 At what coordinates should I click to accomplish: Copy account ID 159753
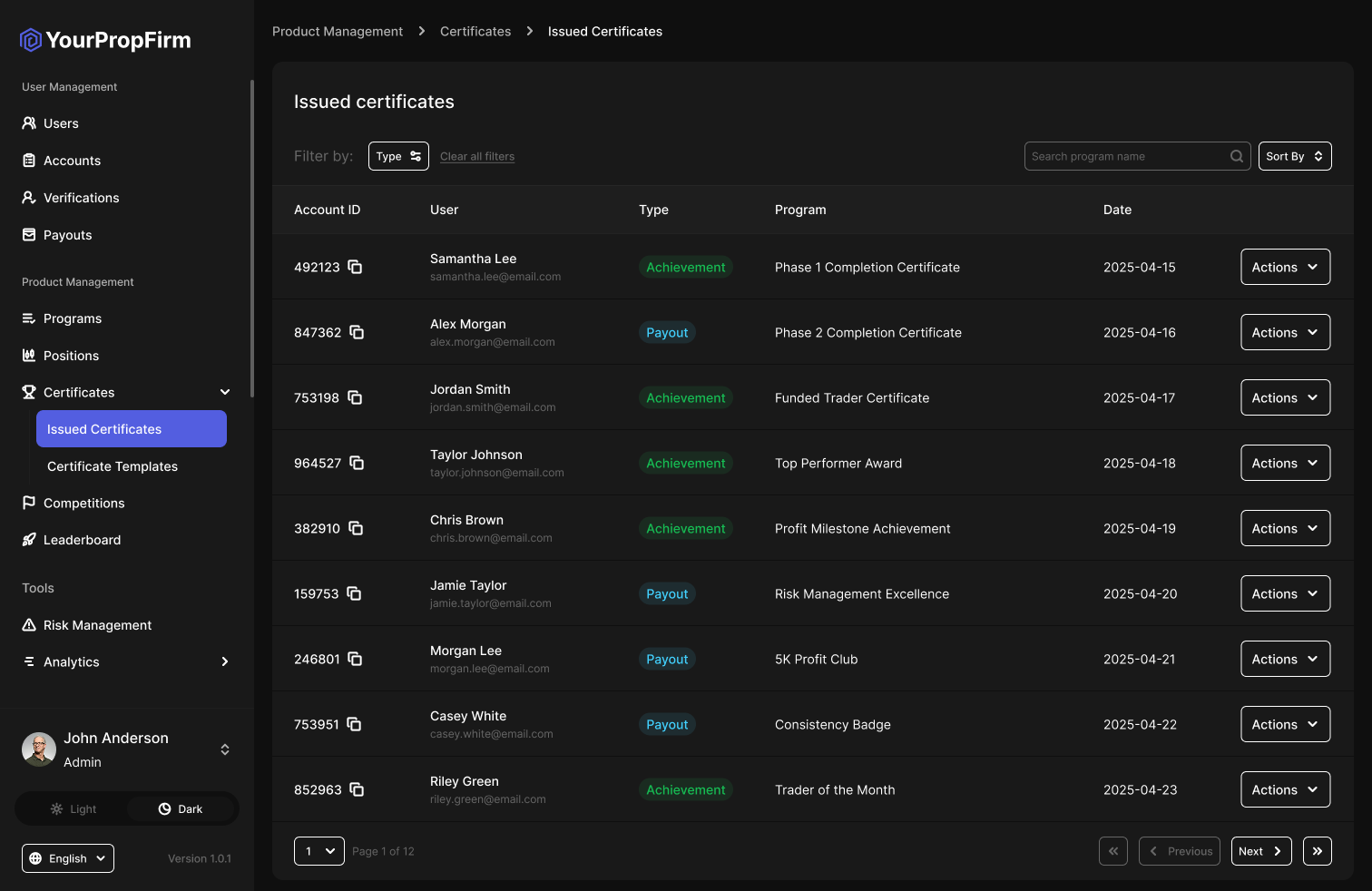[x=354, y=593]
